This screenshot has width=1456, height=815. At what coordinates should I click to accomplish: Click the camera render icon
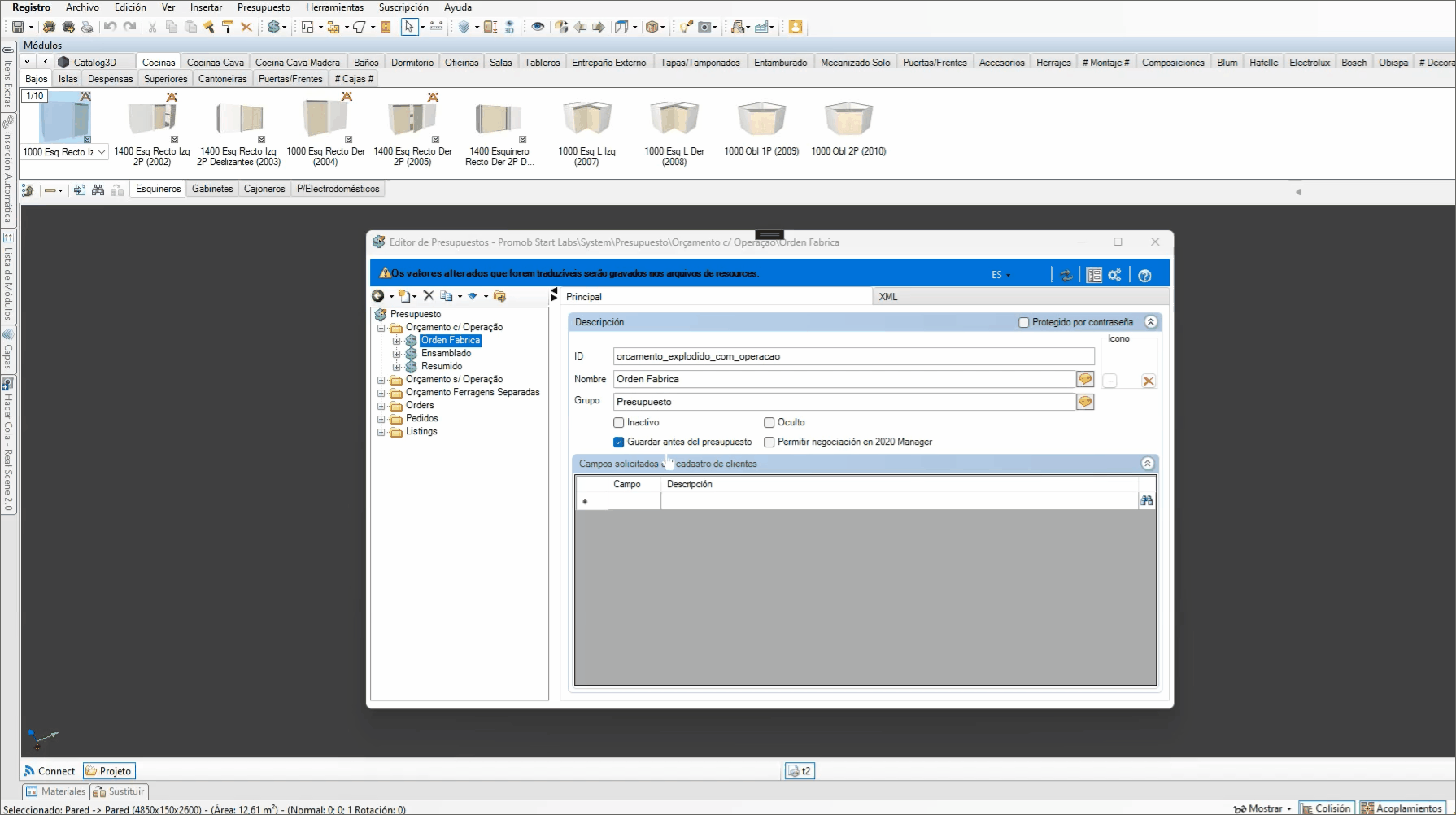[705, 27]
